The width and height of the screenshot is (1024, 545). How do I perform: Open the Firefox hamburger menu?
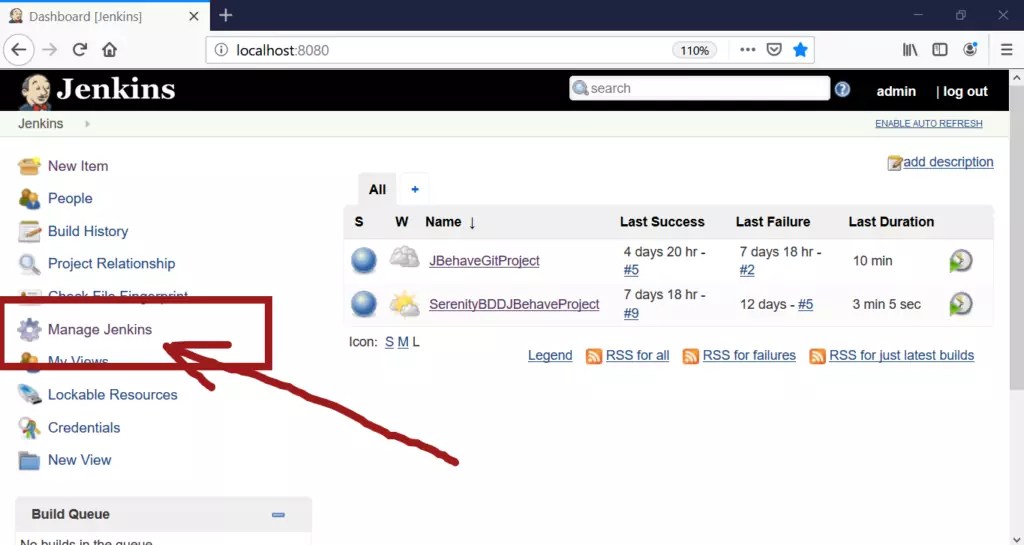(x=1006, y=50)
